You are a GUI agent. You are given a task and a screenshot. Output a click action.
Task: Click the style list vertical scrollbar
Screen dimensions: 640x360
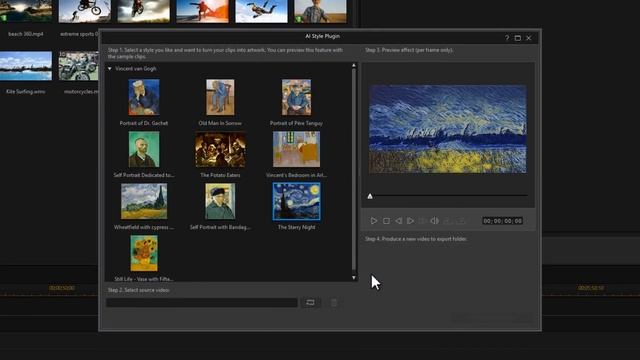(x=354, y=169)
